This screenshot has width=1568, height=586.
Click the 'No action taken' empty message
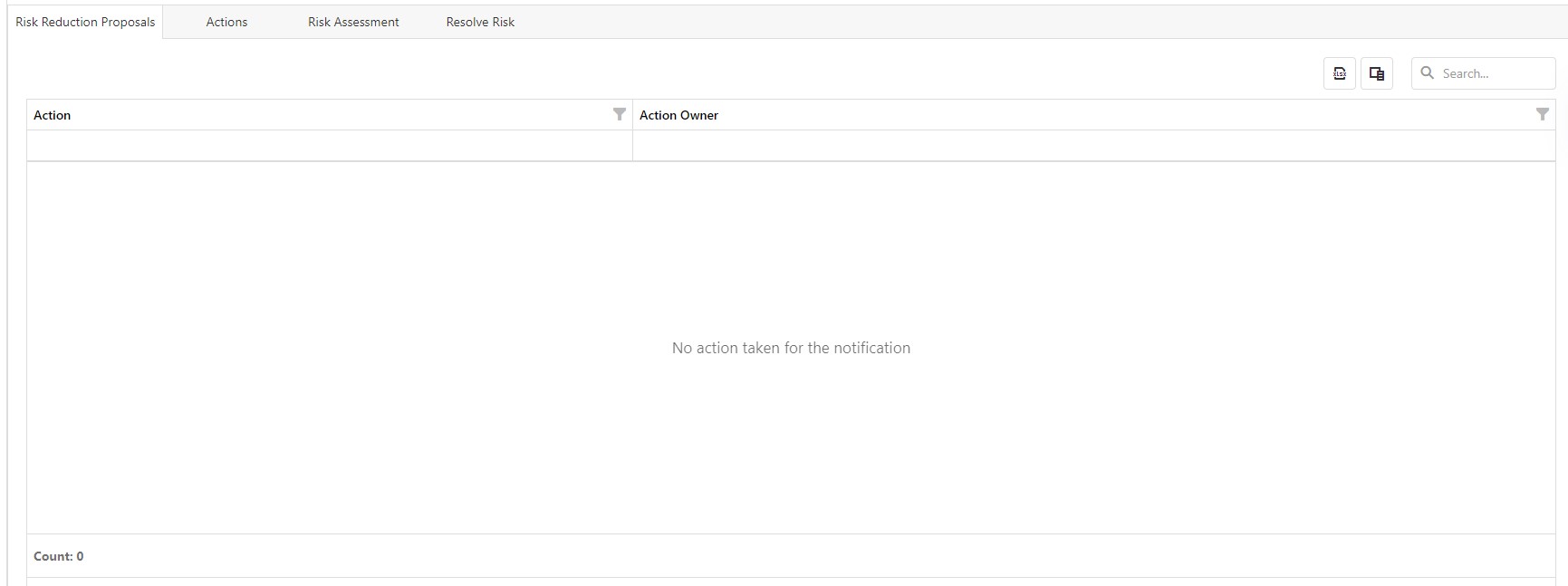pos(791,348)
